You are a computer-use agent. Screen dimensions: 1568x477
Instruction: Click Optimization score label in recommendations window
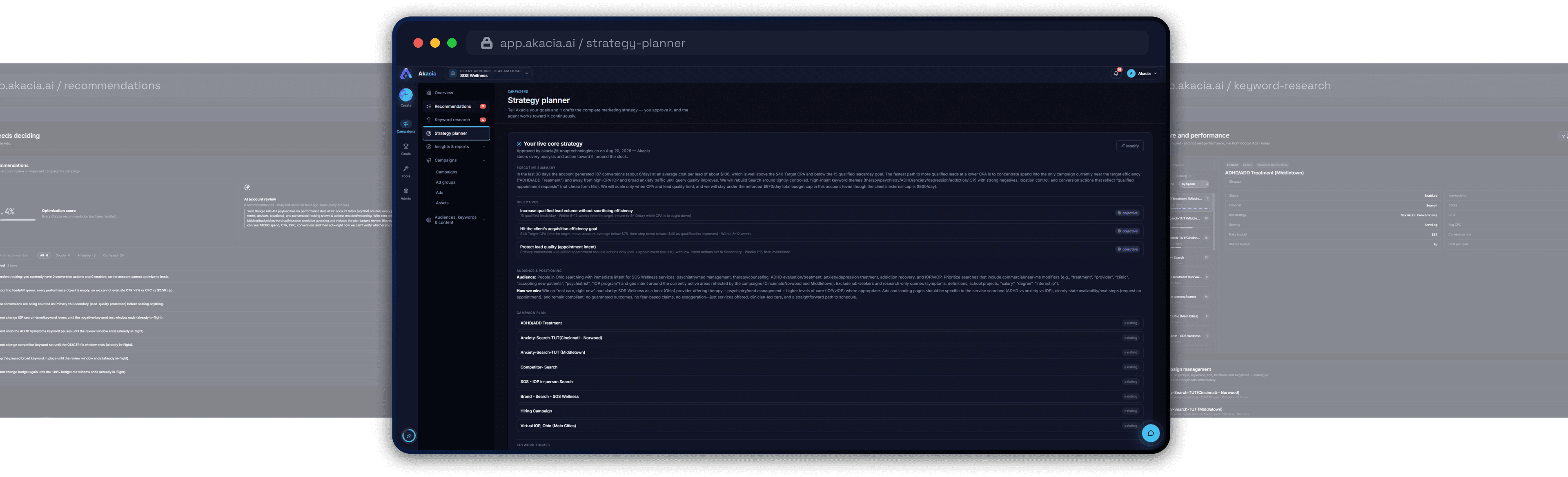59,211
